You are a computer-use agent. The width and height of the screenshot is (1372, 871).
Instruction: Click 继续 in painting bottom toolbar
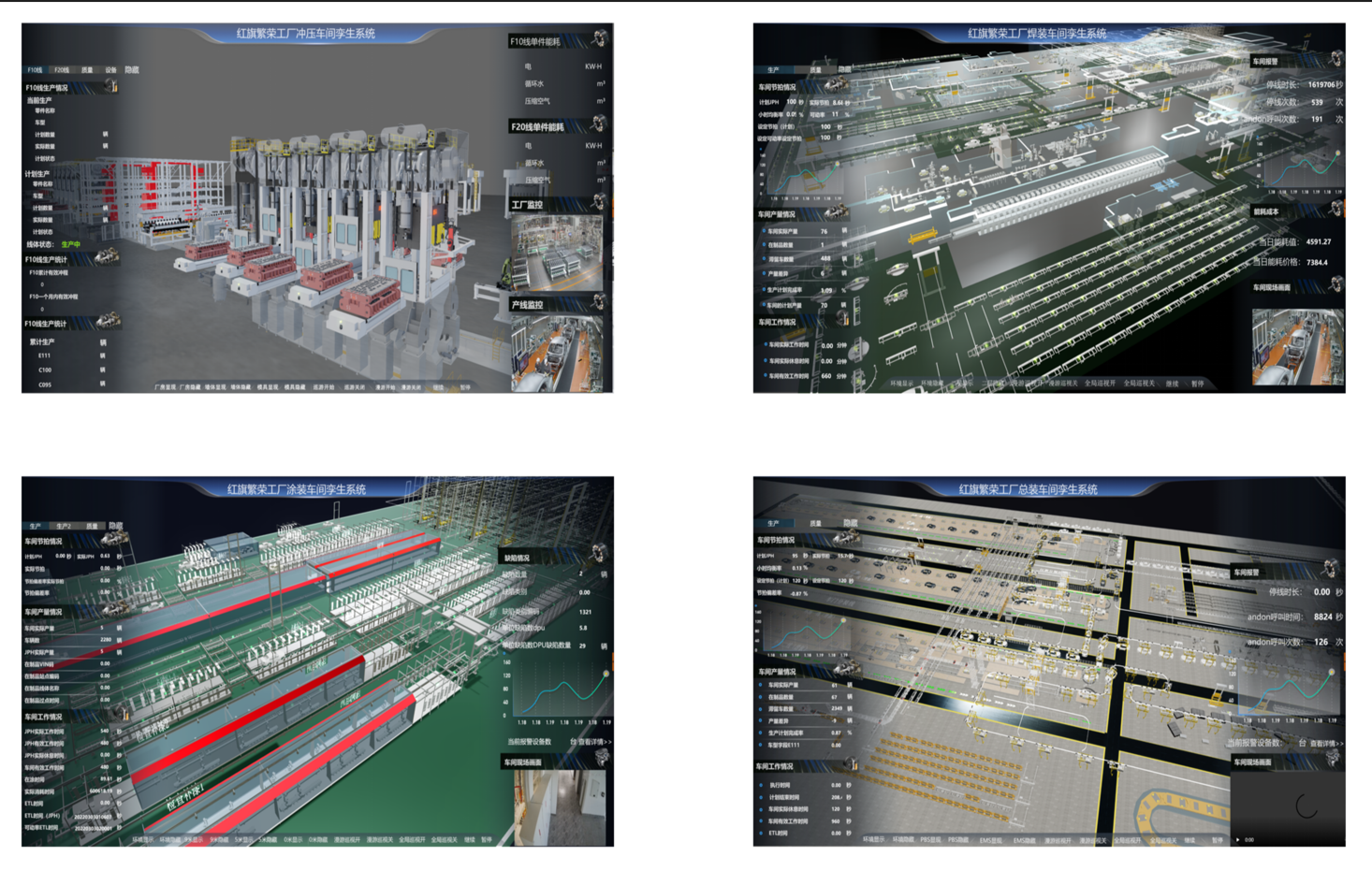(x=469, y=839)
